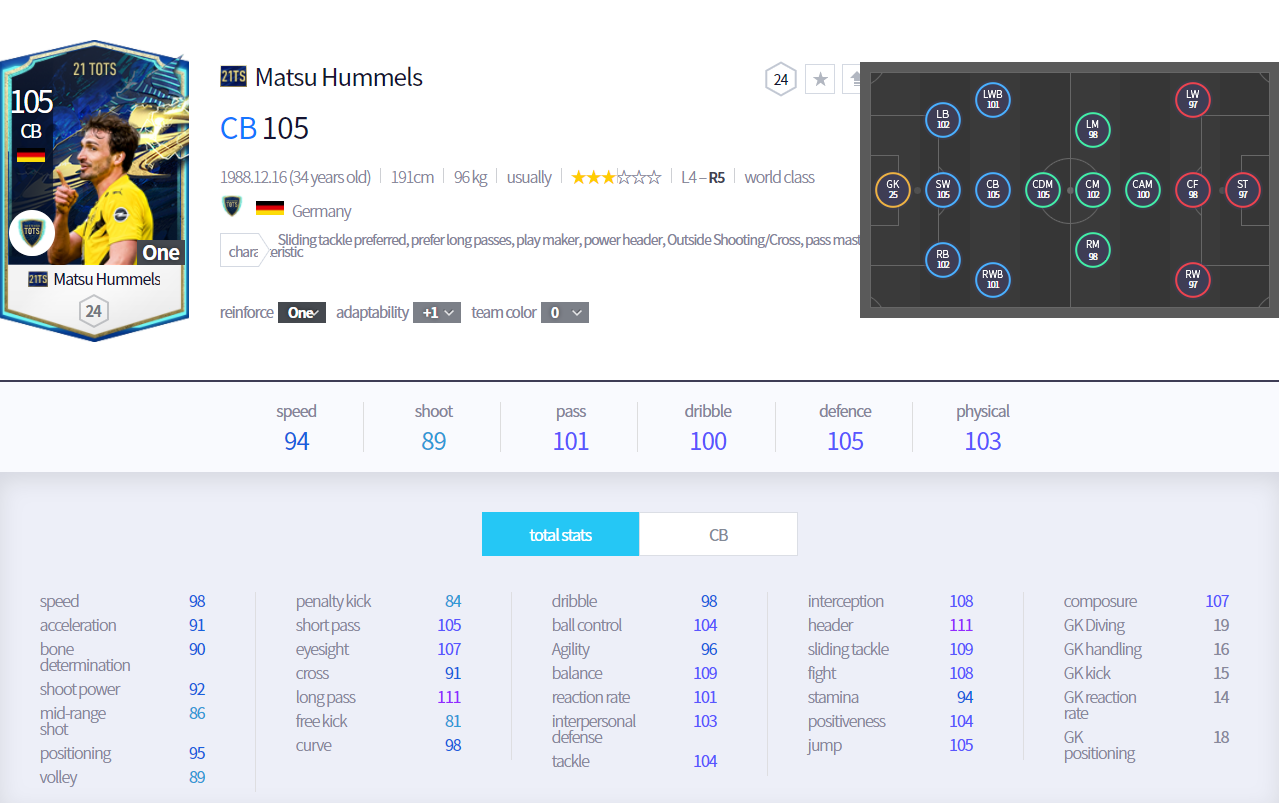Click the skill-move star rating

click(616, 178)
